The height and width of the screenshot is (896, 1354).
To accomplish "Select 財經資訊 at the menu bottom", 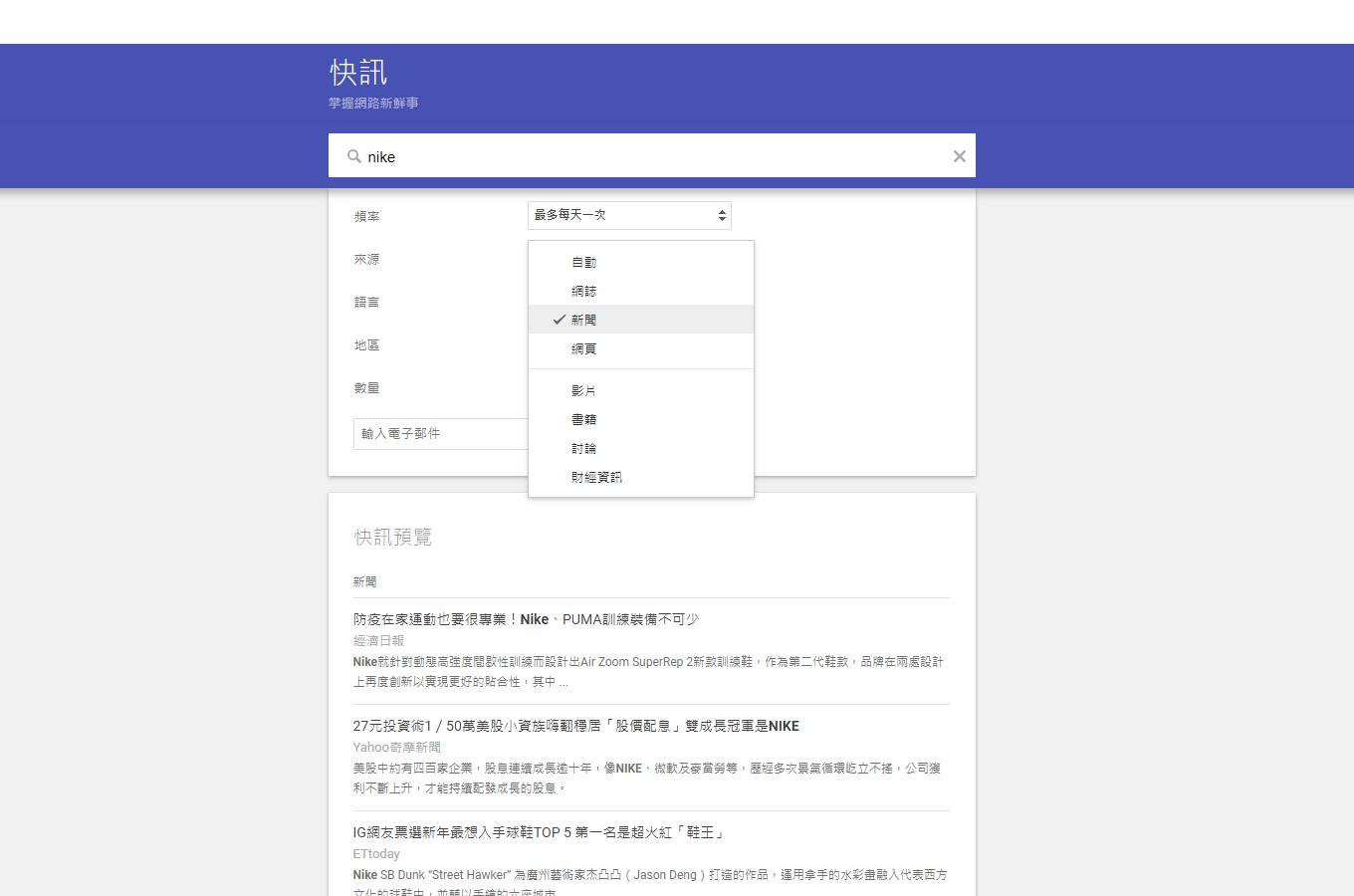I will [x=596, y=477].
